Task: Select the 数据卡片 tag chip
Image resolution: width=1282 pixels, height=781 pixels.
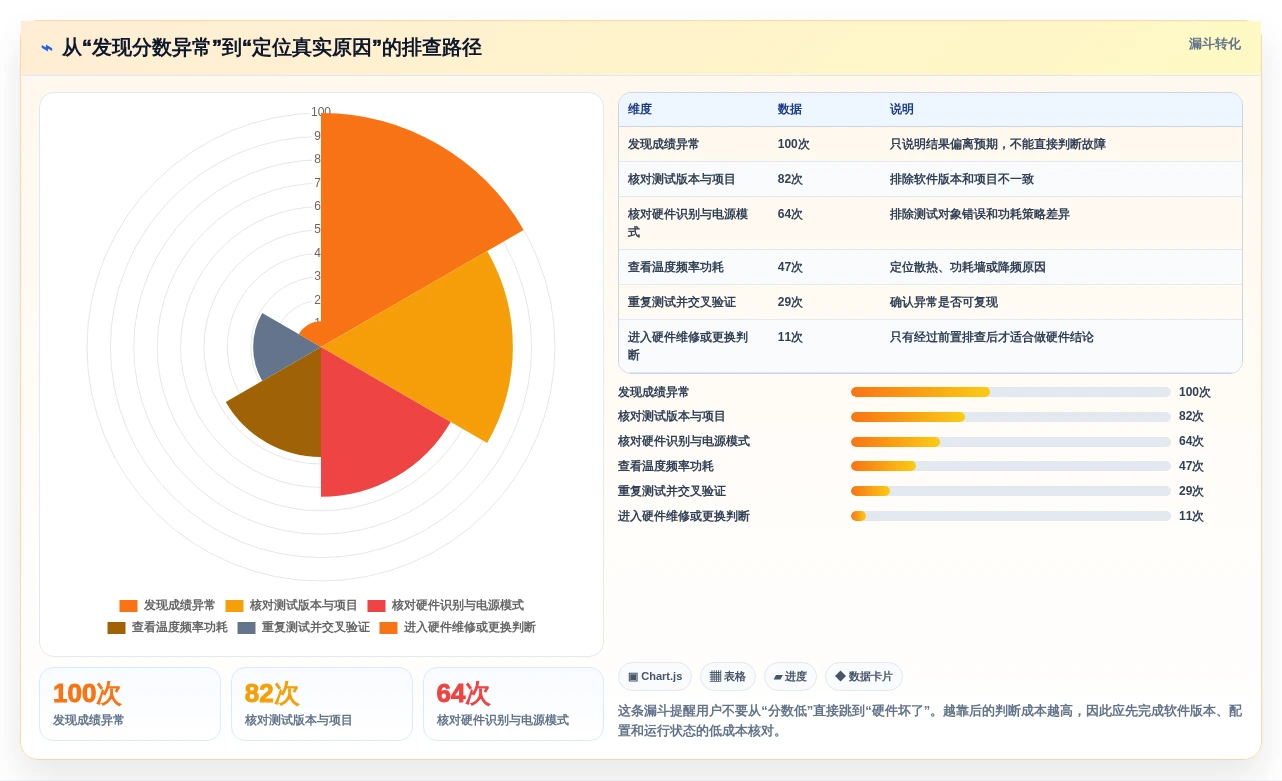Action: pyautogui.click(x=864, y=677)
